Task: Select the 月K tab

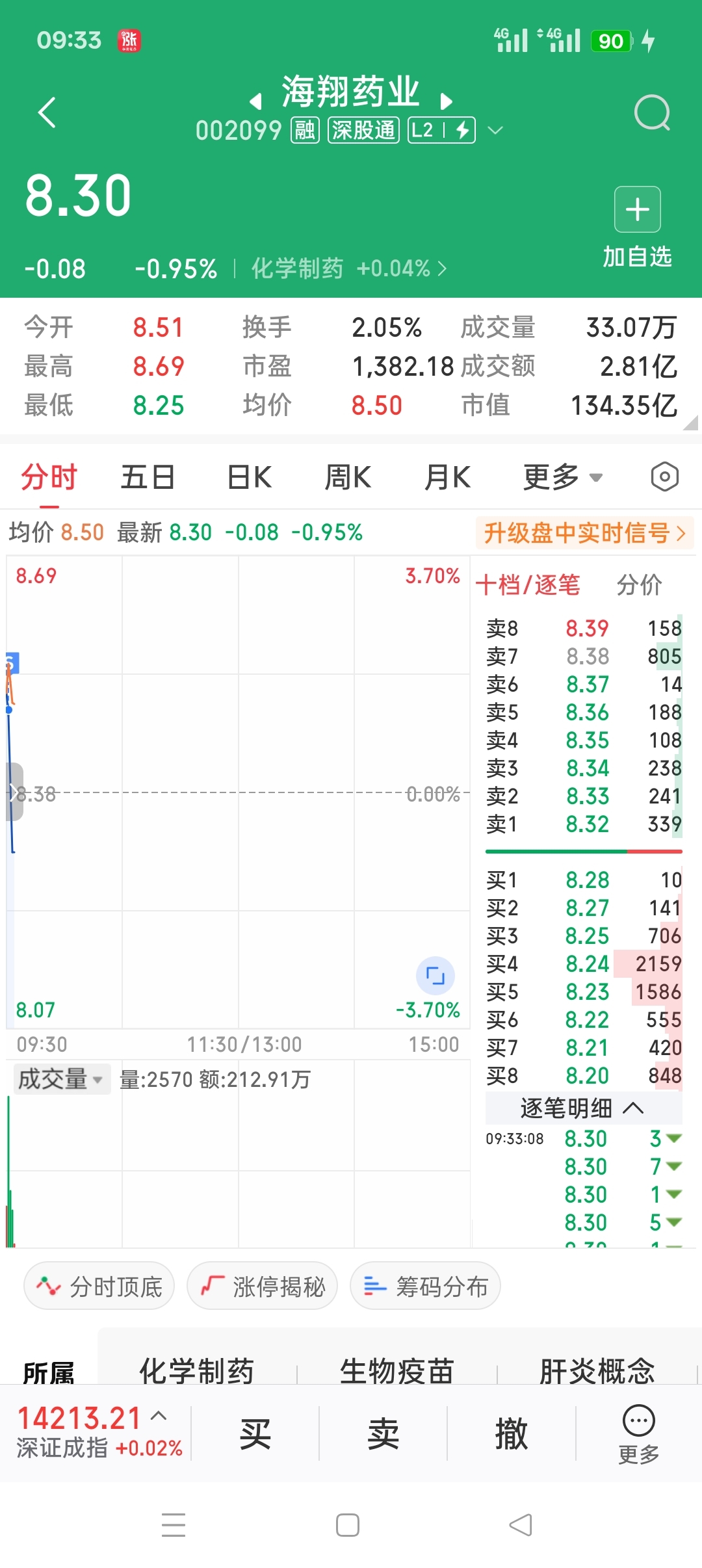Action: tap(447, 477)
